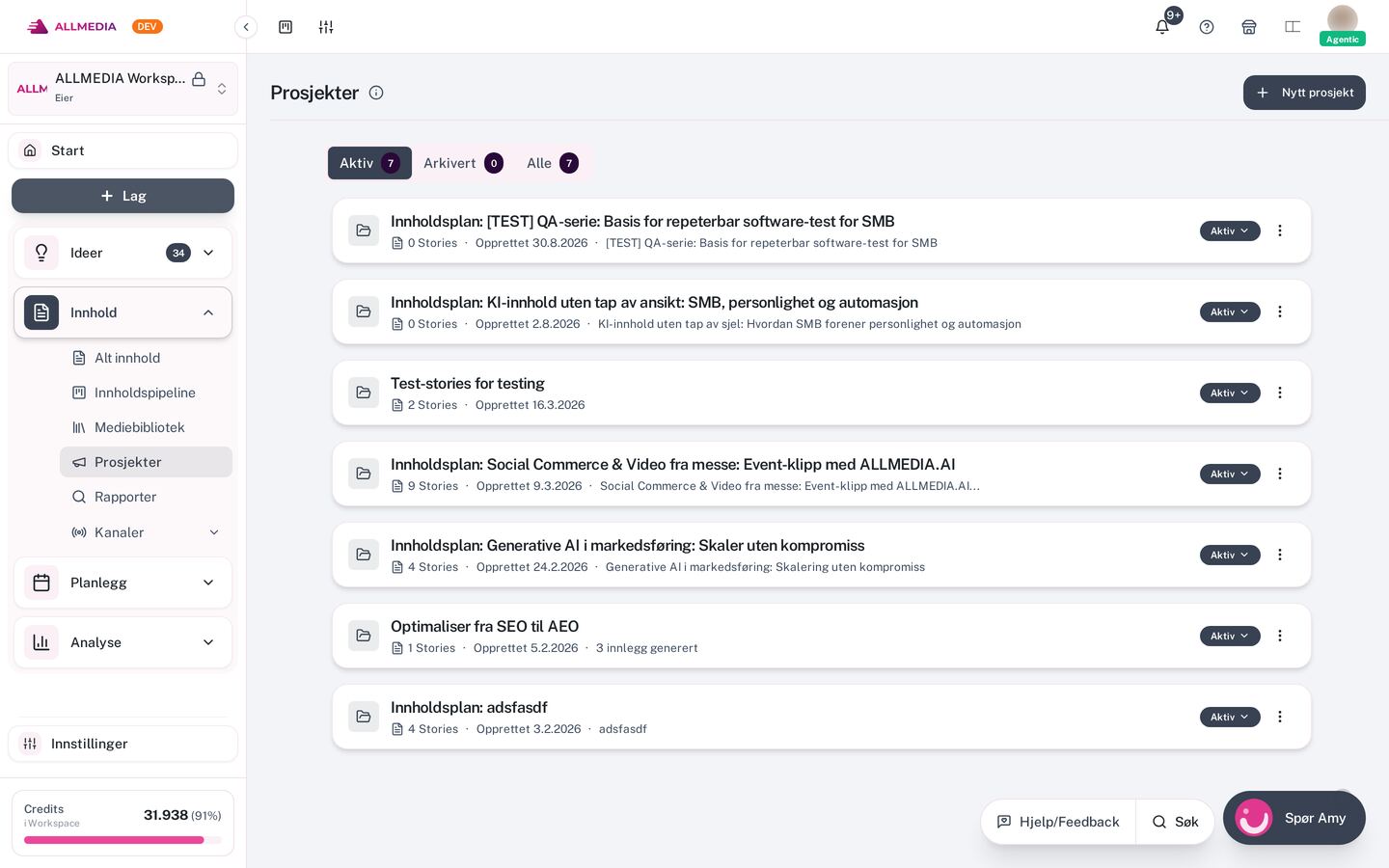
Task: Open more options for Optimaliser fra SEO til AEO
Action: [x=1280, y=636]
